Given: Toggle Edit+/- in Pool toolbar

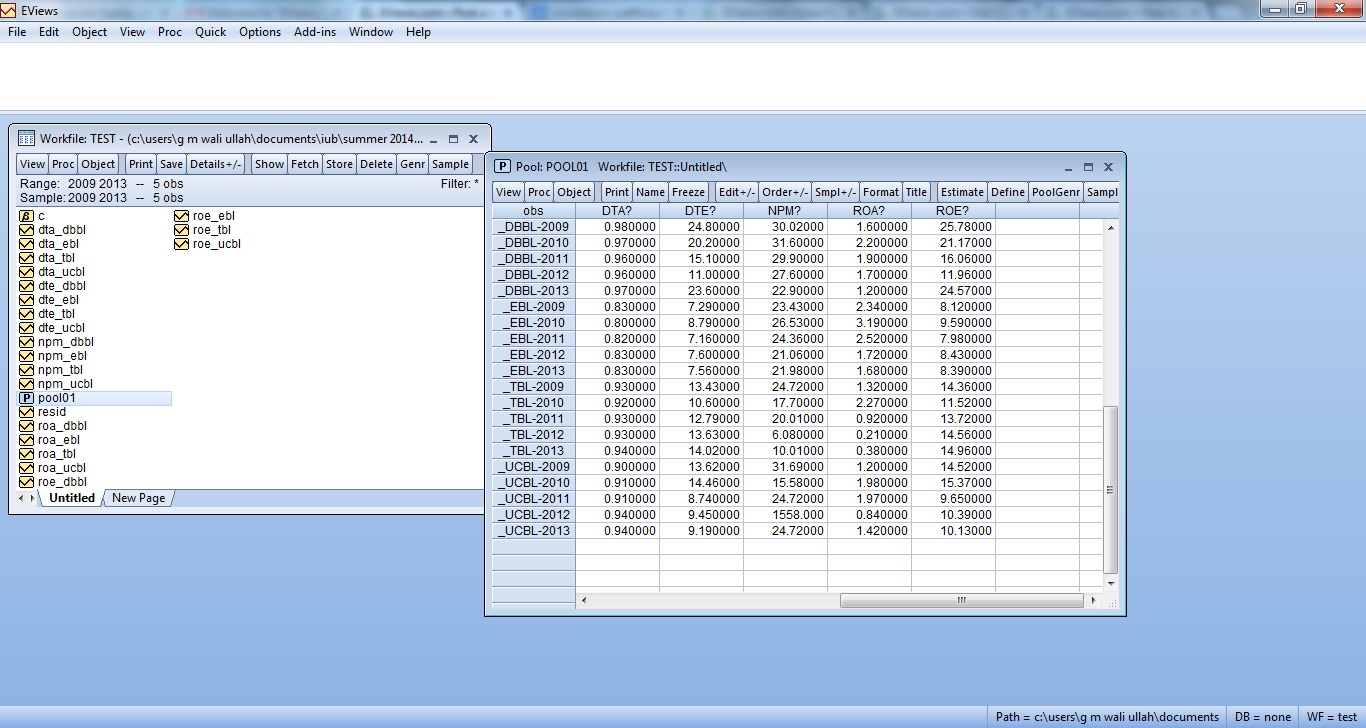Looking at the screenshot, I should tap(736, 192).
